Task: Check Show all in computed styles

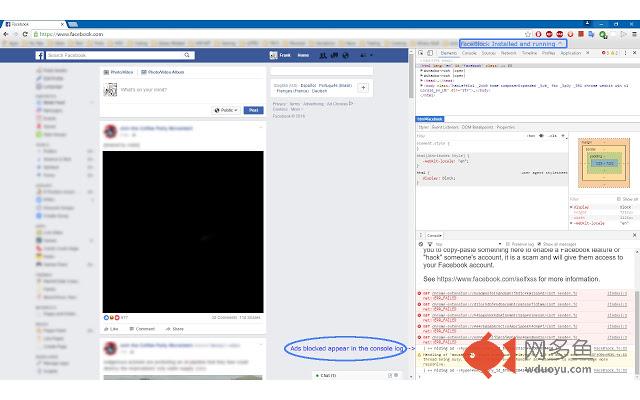Action: point(618,199)
